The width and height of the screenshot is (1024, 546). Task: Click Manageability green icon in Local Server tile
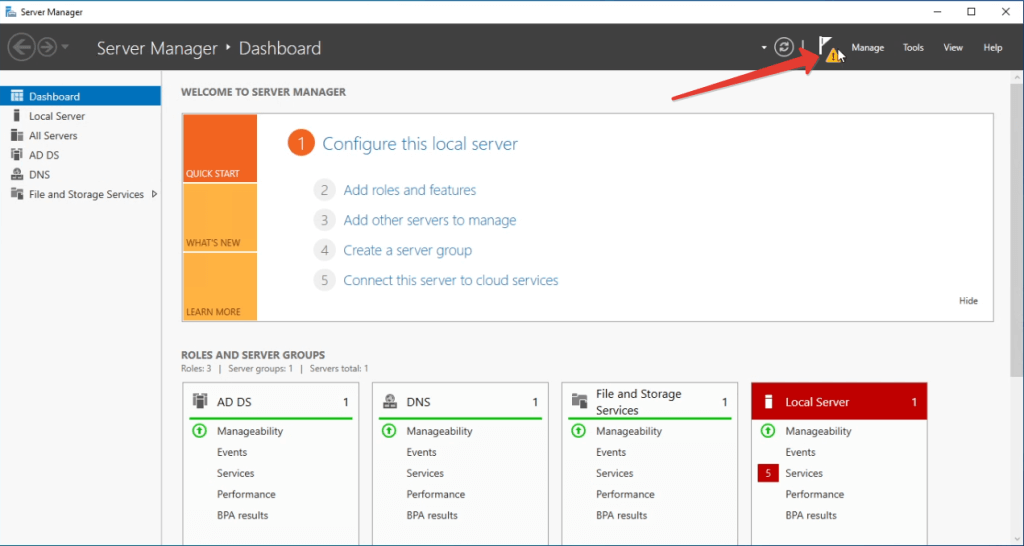768,431
